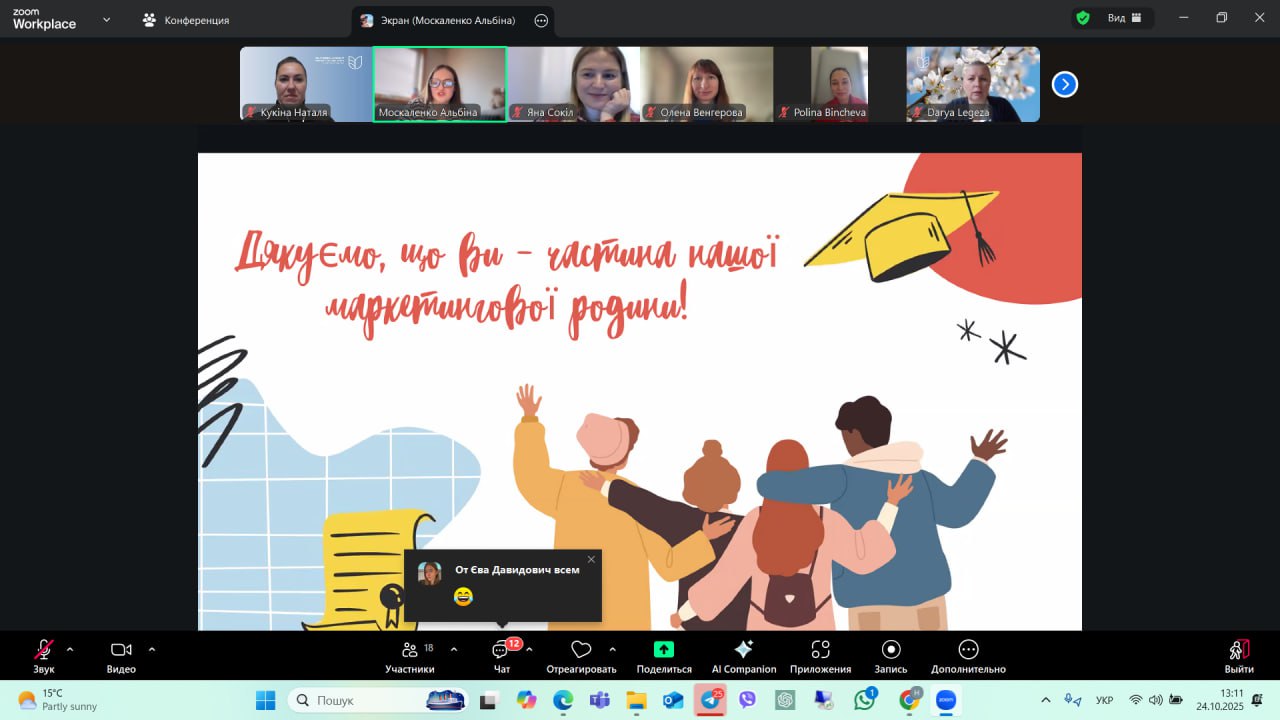The width and height of the screenshot is (1280, 720).
Task: Open Wi-Fi network settings in the tray
Action: click(1135, 700)
